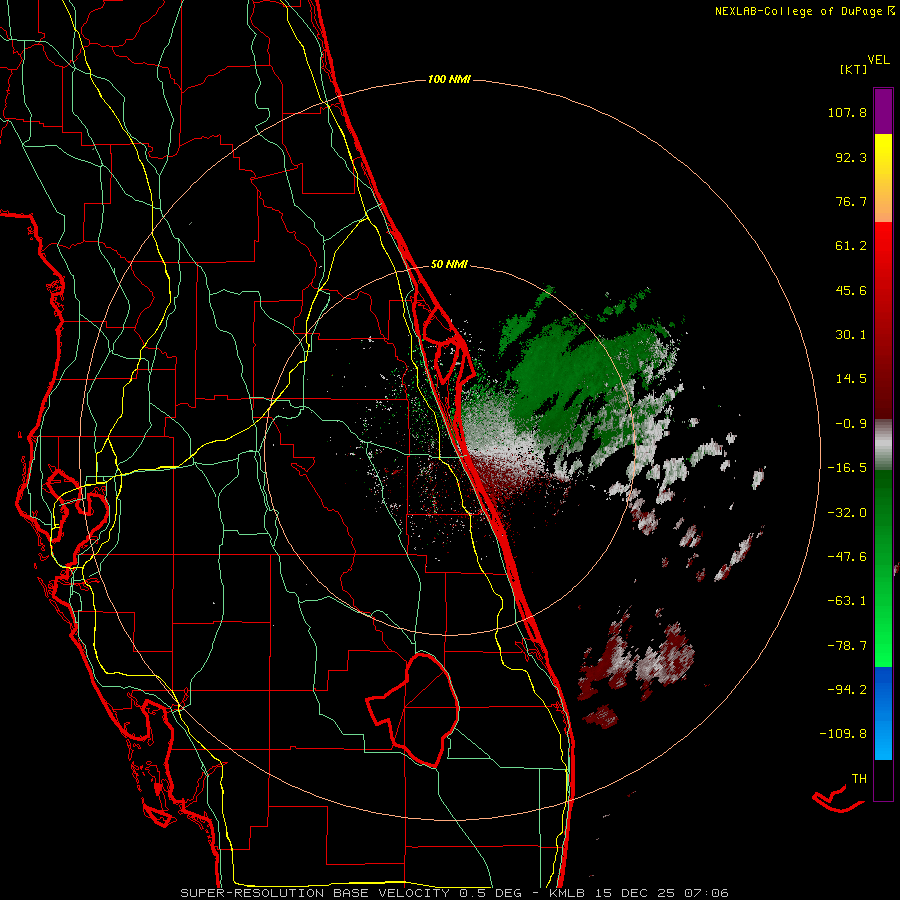Click the 45.6 velocity scale value

[851, 290]
